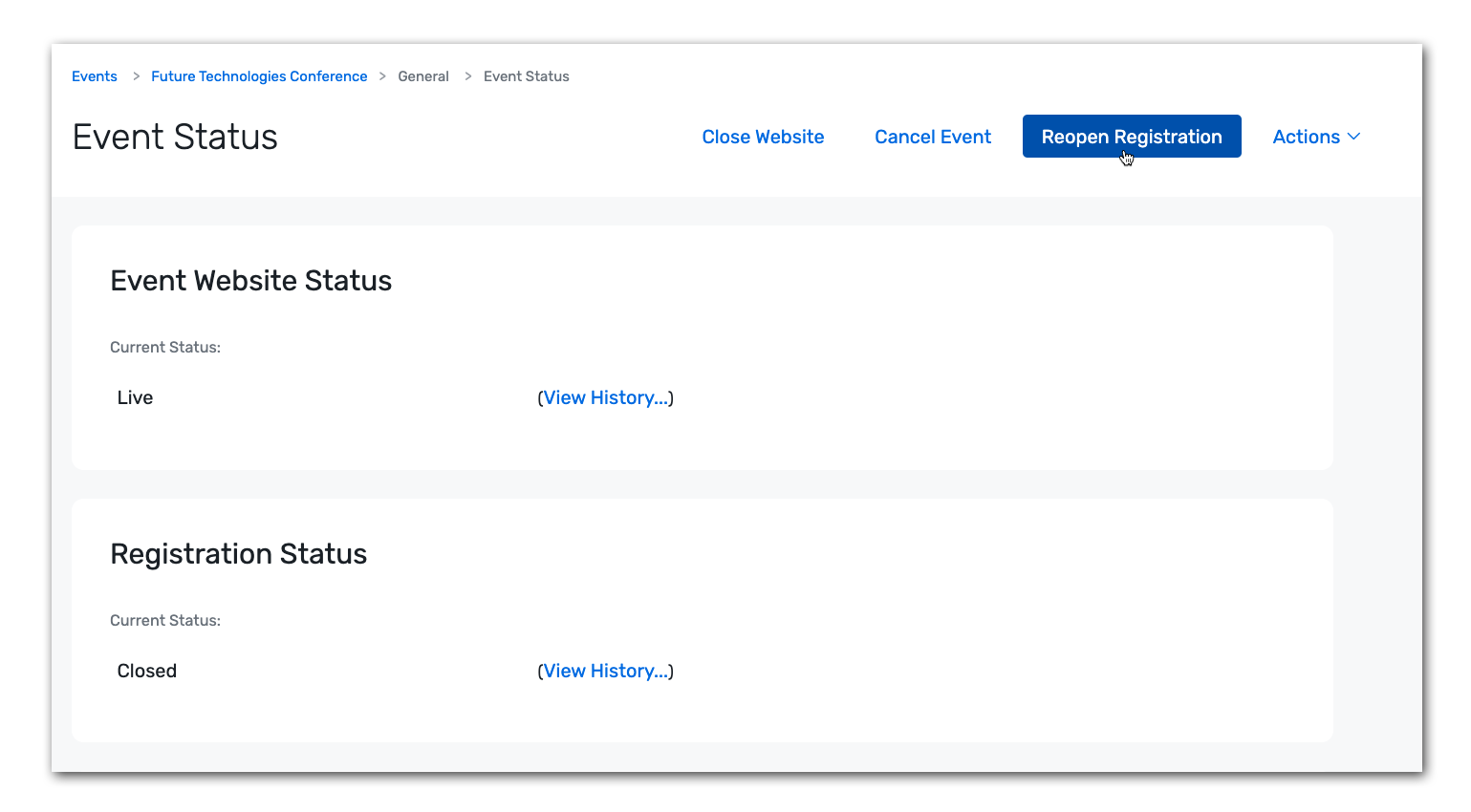The width and height of the screenshot is (1471, 812).
Task: Select the Closed status value text
Action: [x=146, y=672]
